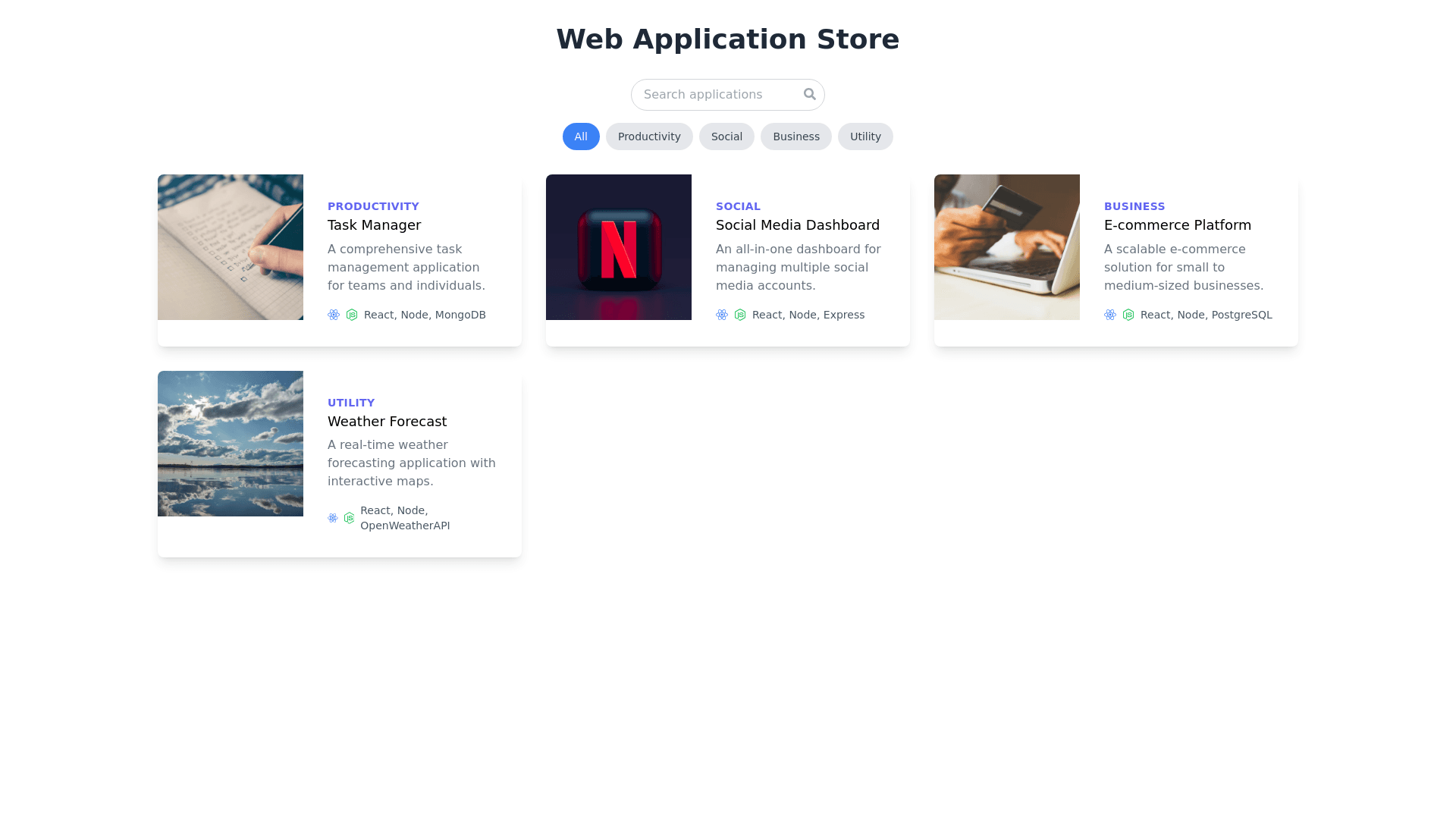The width and height of the screenshot is (1456, 819).
Task: Choose the Utility category filter
Action: tap(865, 136)
